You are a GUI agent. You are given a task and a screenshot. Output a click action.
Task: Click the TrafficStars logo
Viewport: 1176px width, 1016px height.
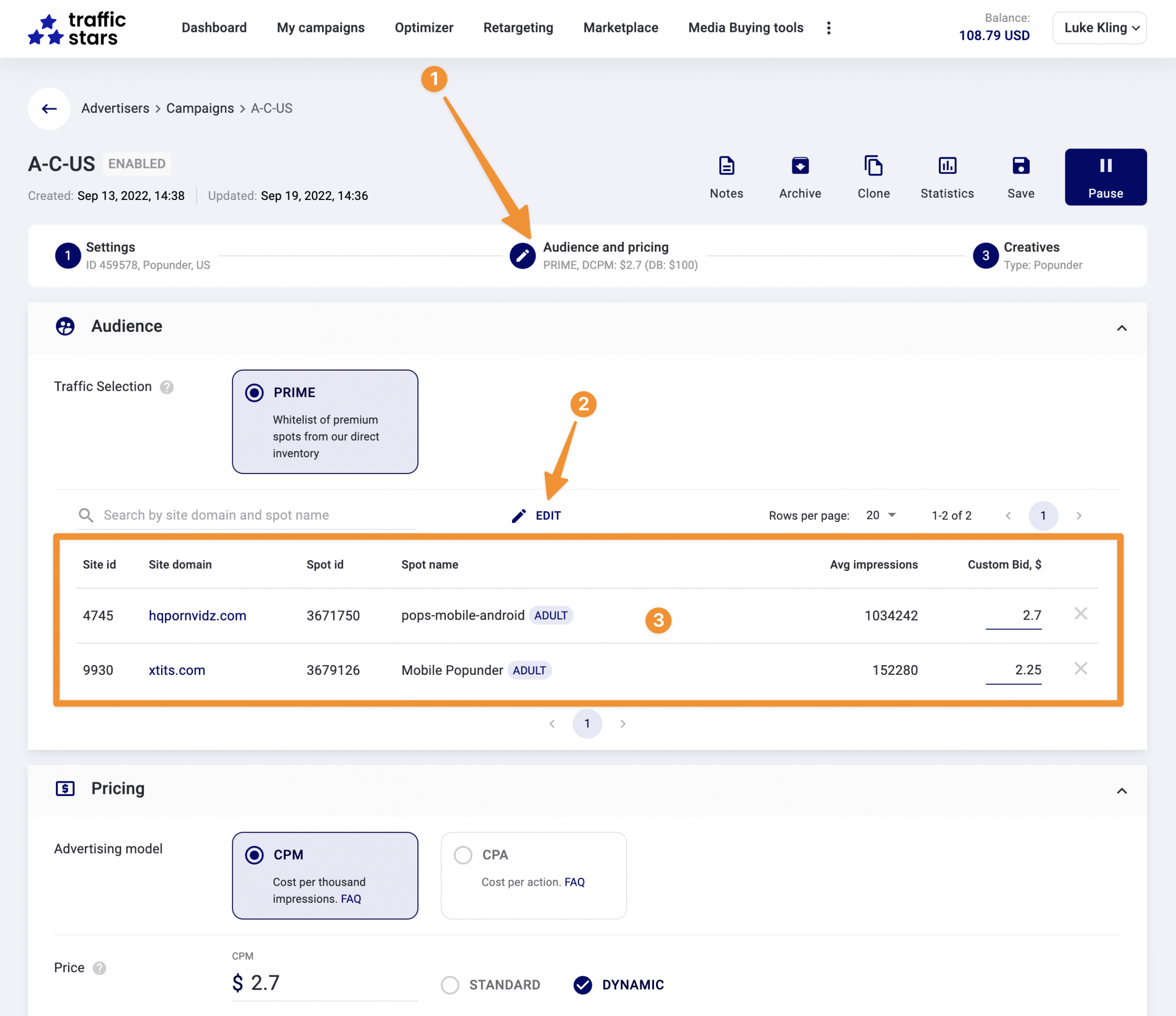tap(76, 29)
